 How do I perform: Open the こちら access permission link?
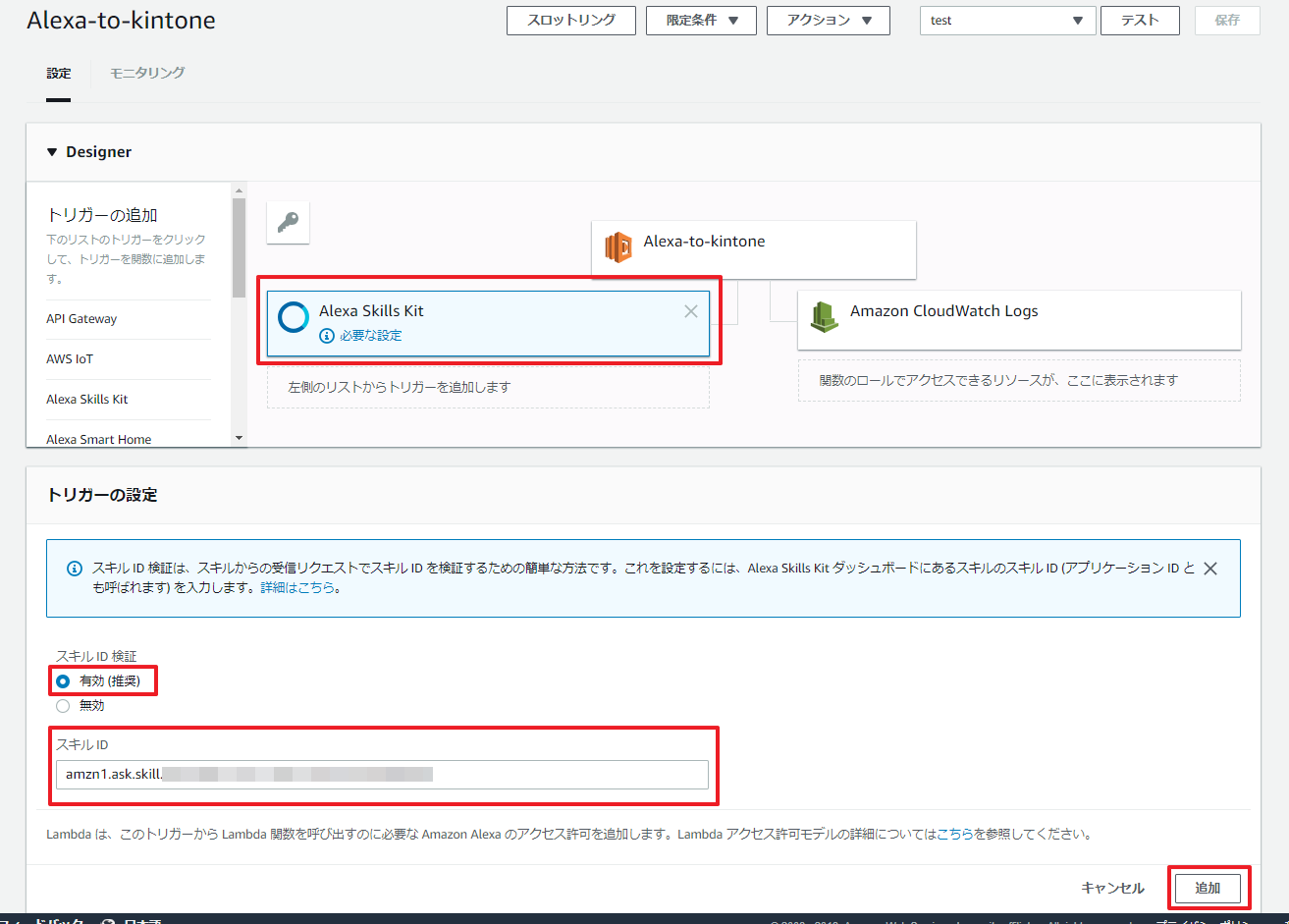click(x=955, y=835)
